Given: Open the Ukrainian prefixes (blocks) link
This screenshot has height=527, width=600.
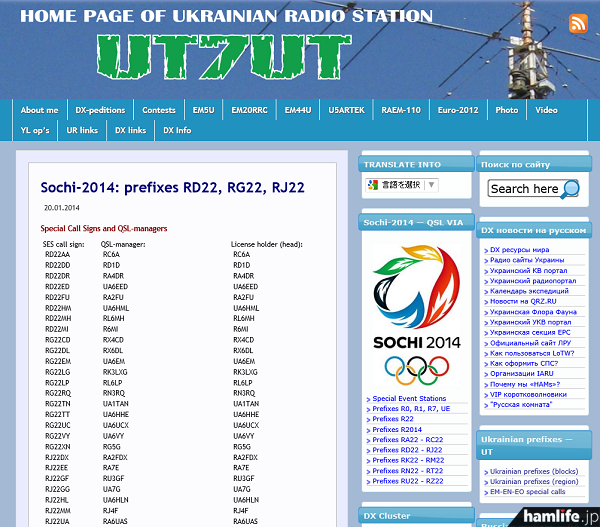Looking at the screenshot, I should 534,471.
